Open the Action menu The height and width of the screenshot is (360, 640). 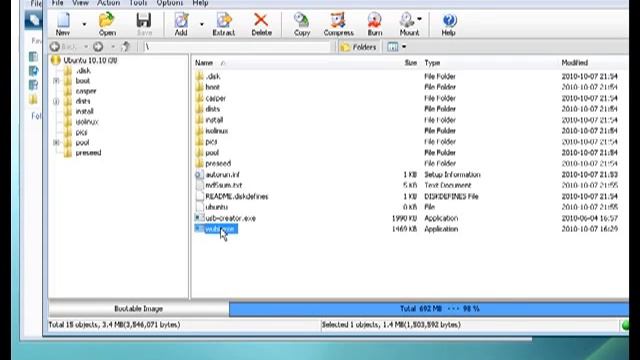[108, 3]
